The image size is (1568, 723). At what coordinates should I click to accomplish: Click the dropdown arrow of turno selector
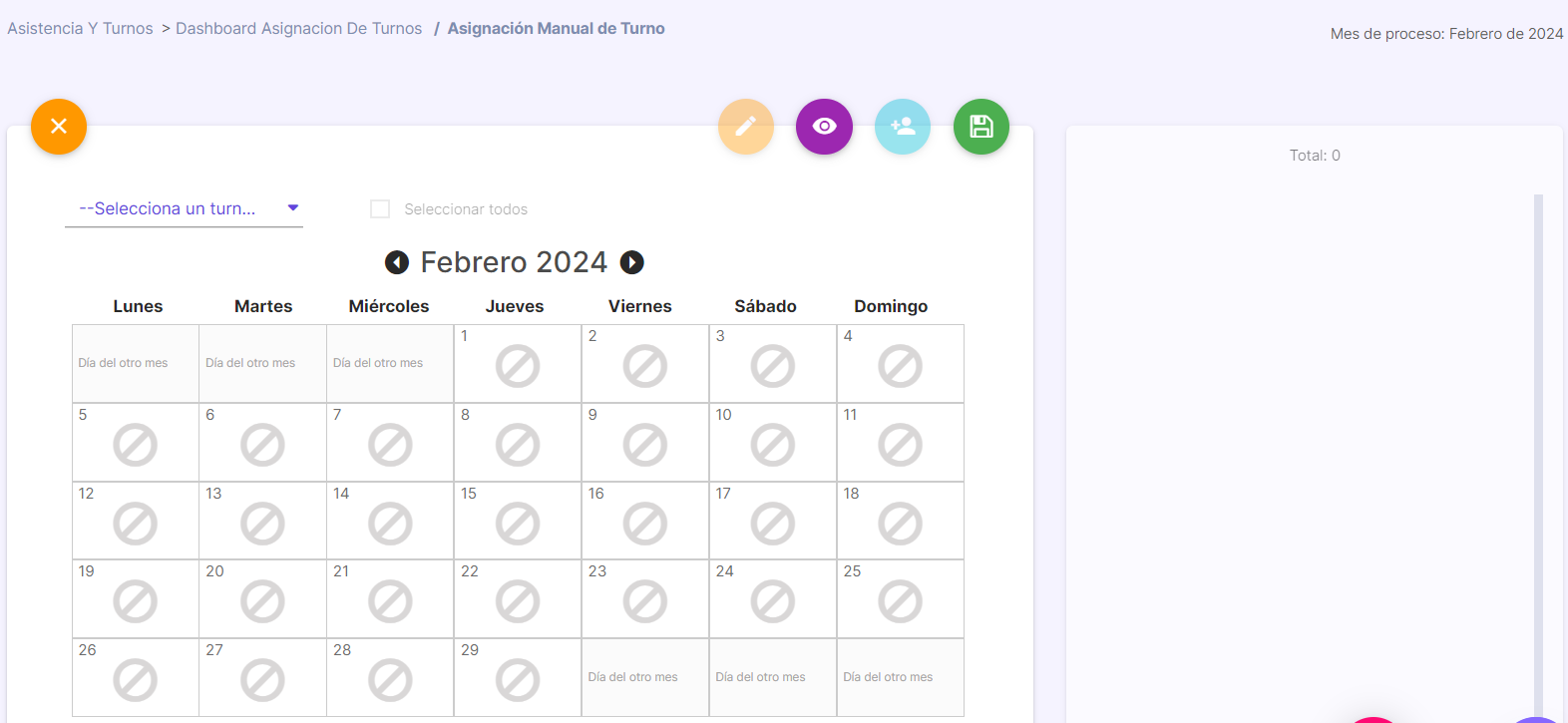tap(293, 208)
